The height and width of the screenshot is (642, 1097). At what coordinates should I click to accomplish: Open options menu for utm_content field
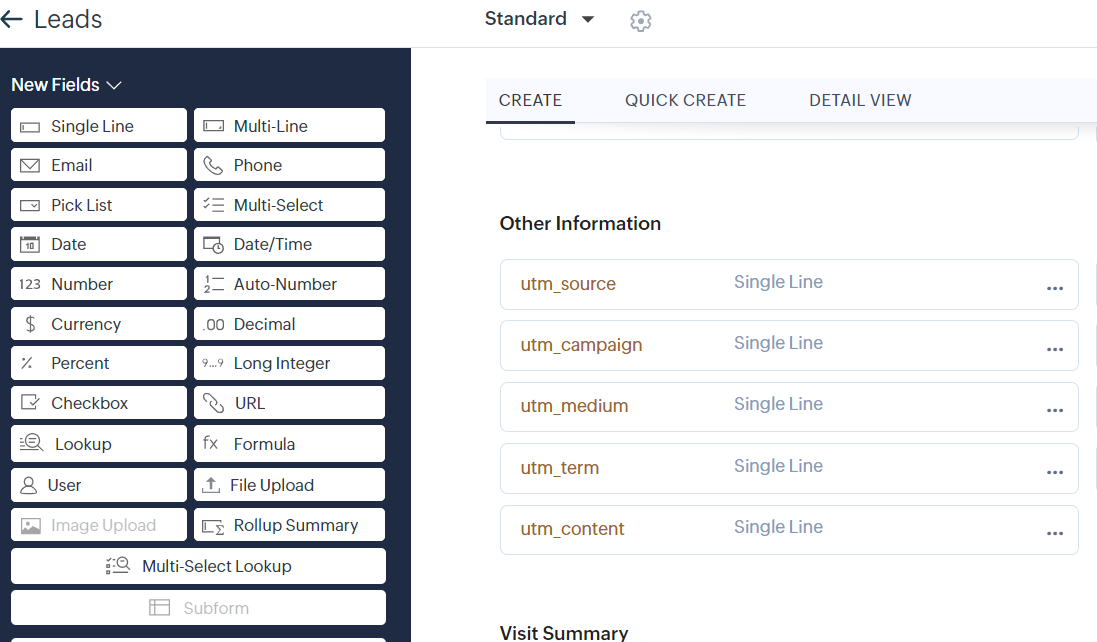[x=1055, y=533]
